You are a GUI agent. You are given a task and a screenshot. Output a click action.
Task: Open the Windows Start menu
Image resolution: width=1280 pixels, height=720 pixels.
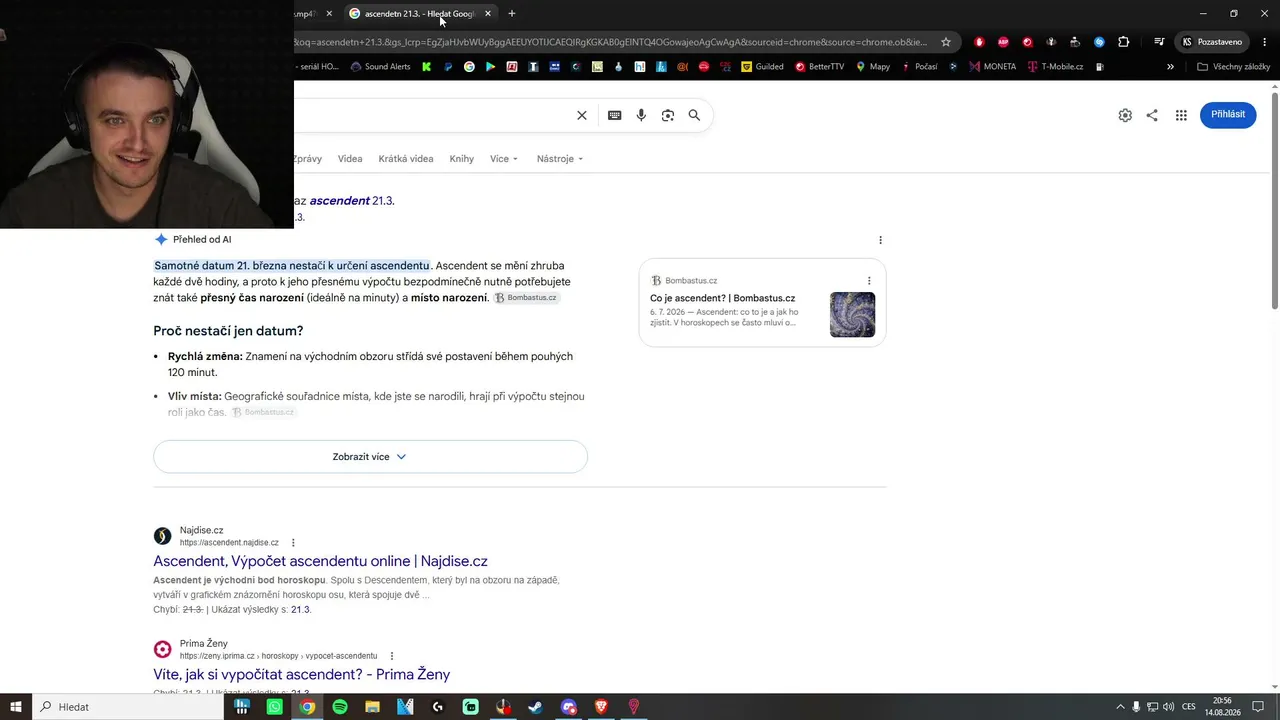16,707
